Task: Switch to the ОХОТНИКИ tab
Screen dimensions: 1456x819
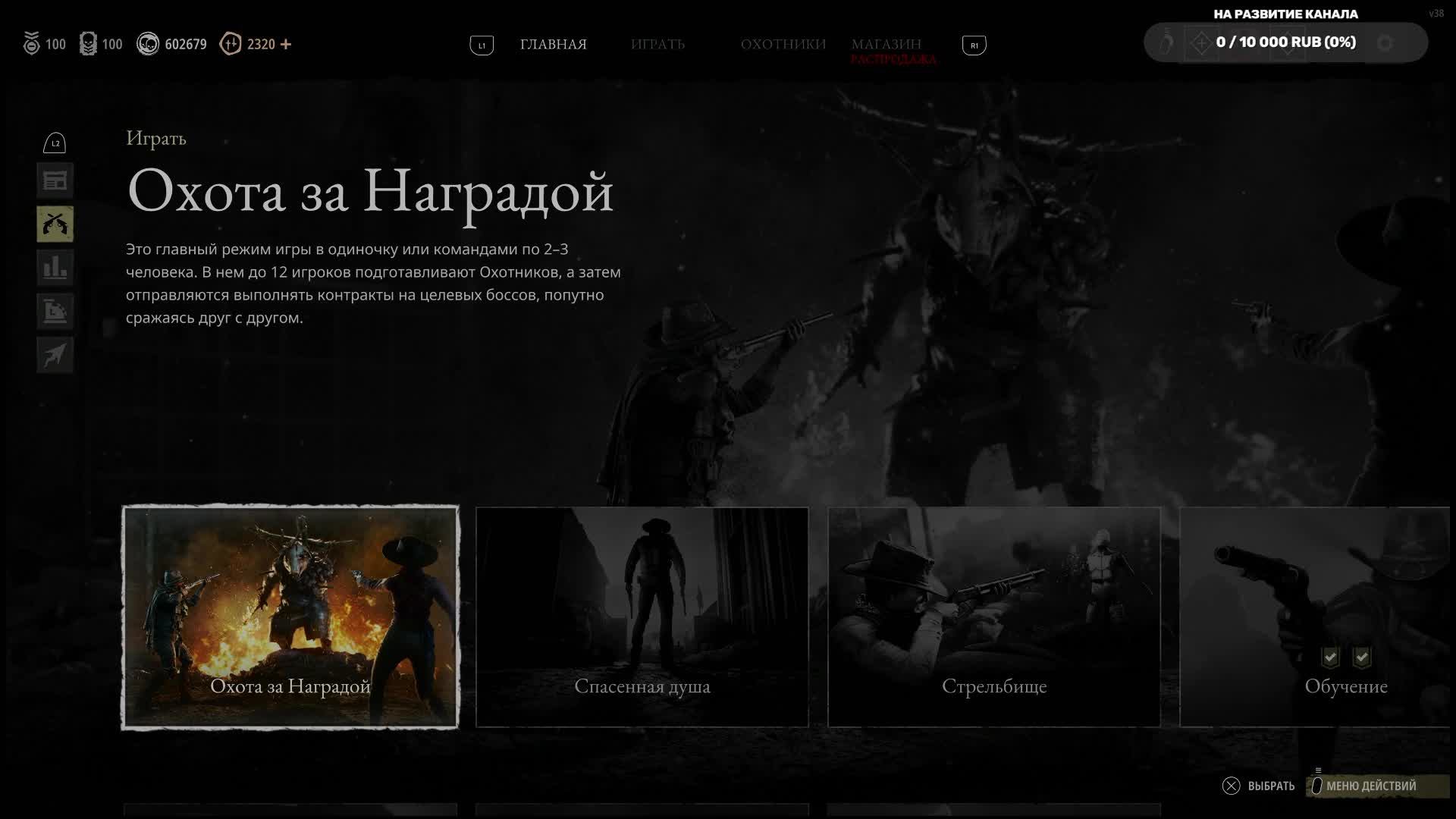Action: pos(782,45)
